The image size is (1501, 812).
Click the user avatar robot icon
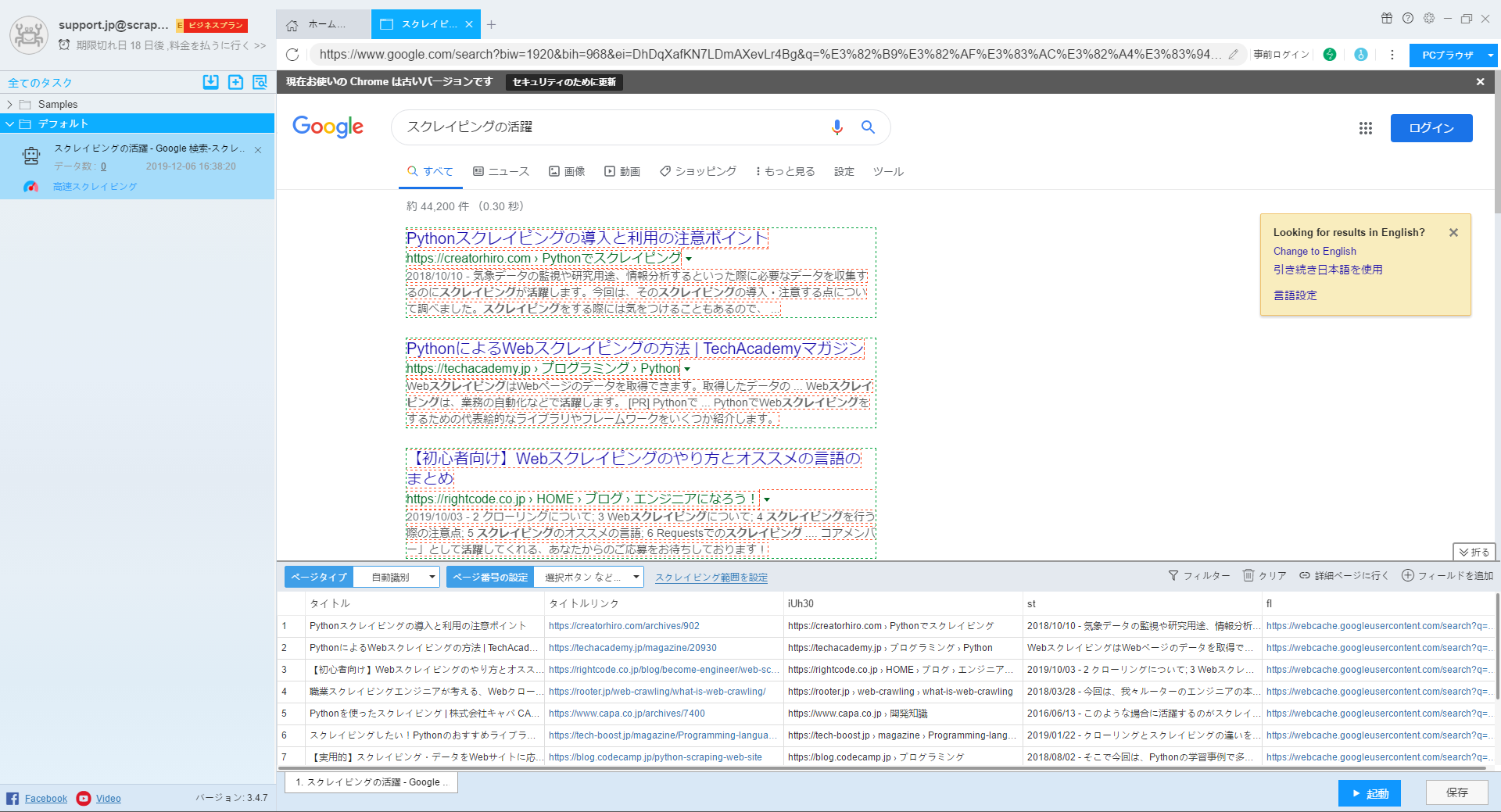[29, 35]
